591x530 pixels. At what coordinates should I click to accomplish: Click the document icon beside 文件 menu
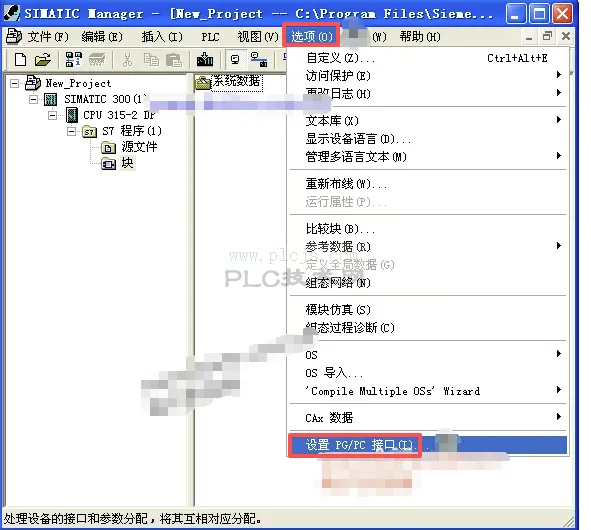(14, 36)
